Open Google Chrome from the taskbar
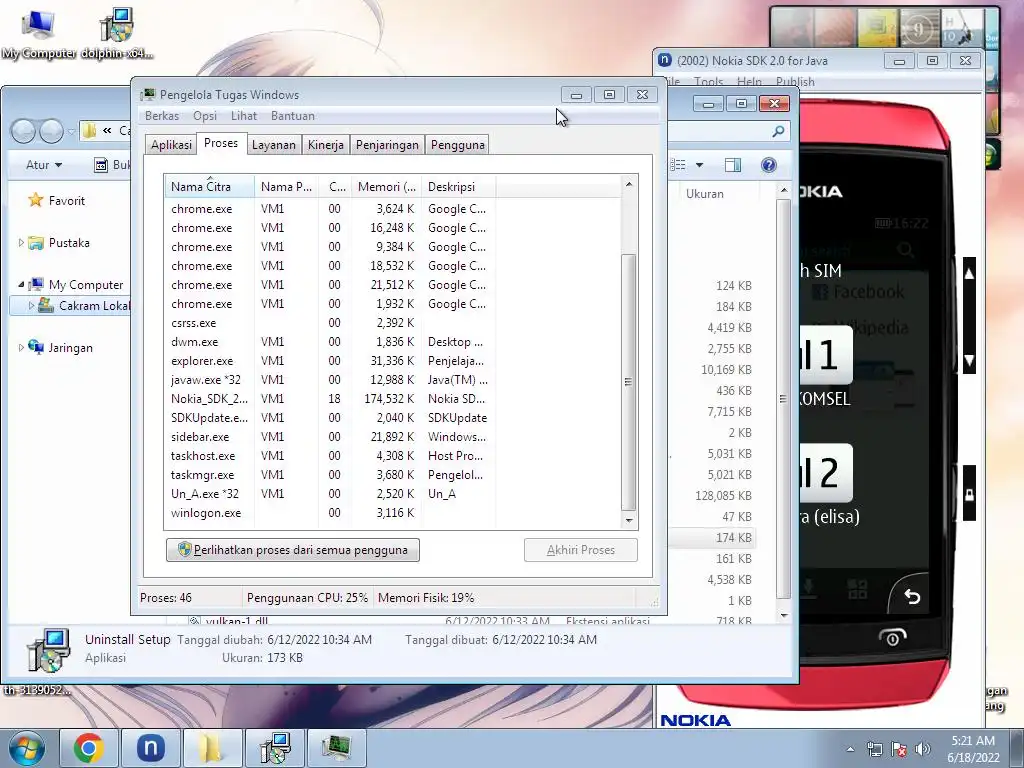 (x=89, y=748)
